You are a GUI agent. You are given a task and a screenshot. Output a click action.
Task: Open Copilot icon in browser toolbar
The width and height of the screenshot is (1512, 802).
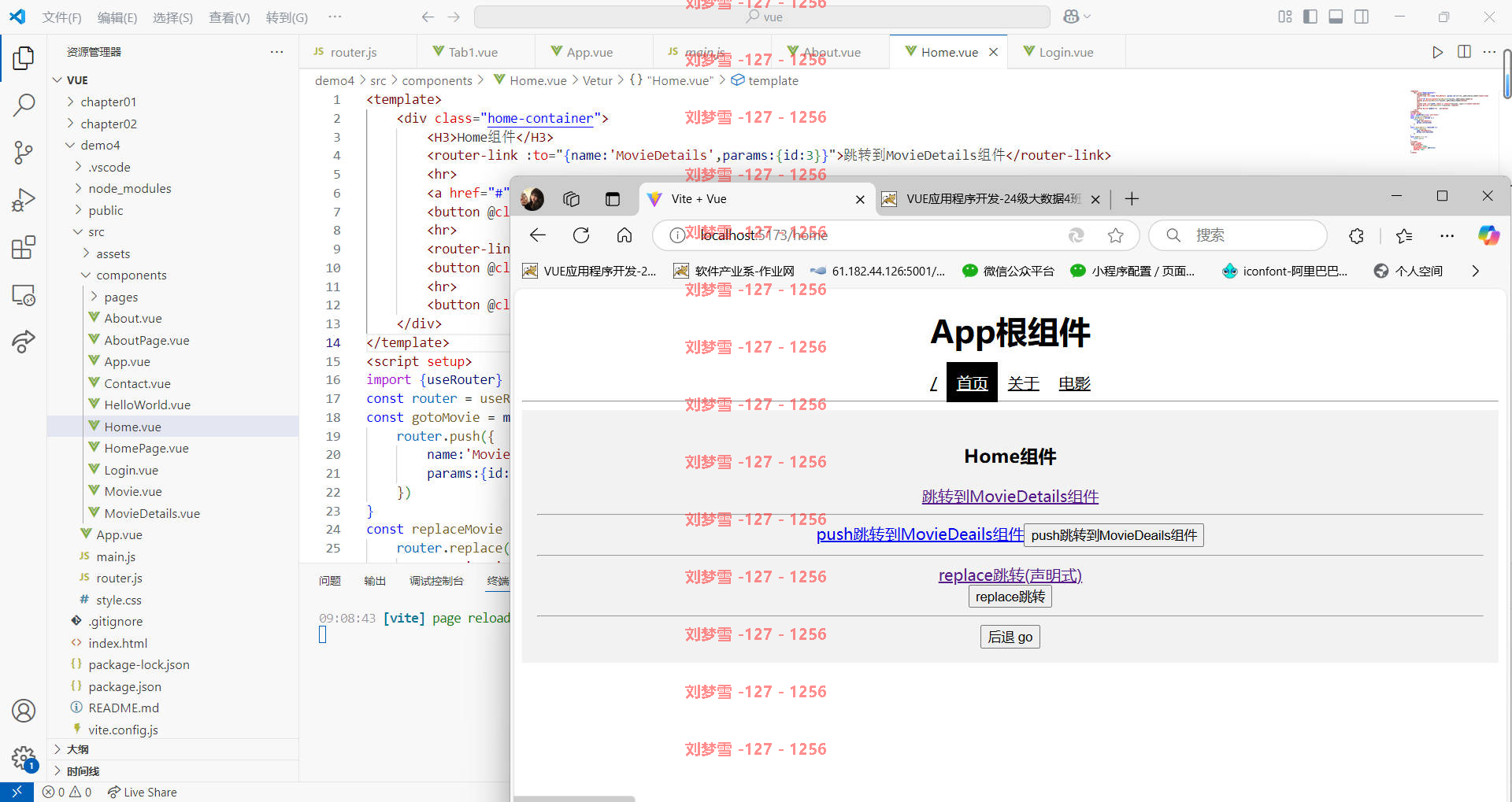[x=1488, y=235]
